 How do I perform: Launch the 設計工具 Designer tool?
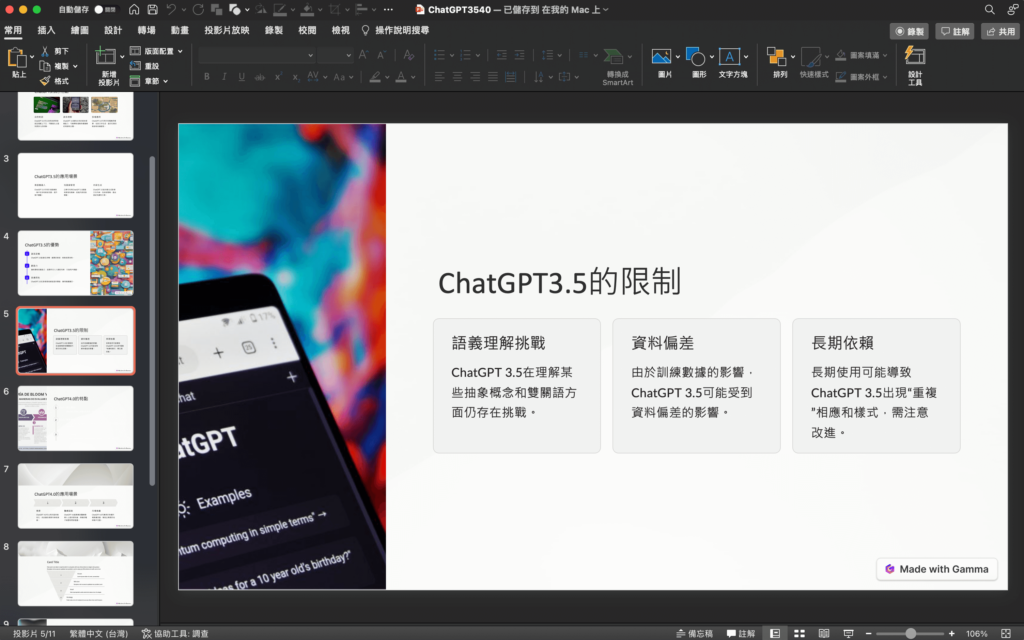[916, 58]
